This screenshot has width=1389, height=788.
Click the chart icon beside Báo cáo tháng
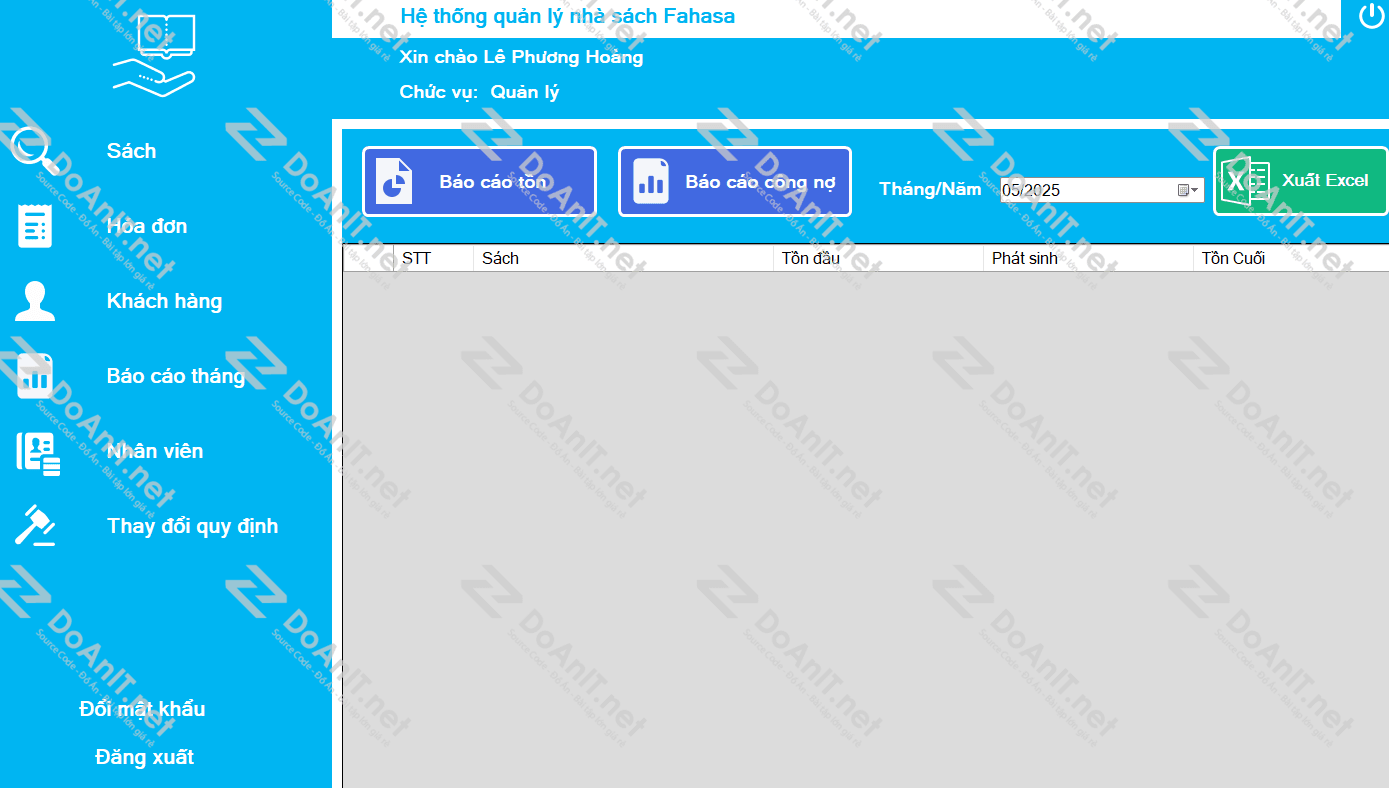[35, 376]
